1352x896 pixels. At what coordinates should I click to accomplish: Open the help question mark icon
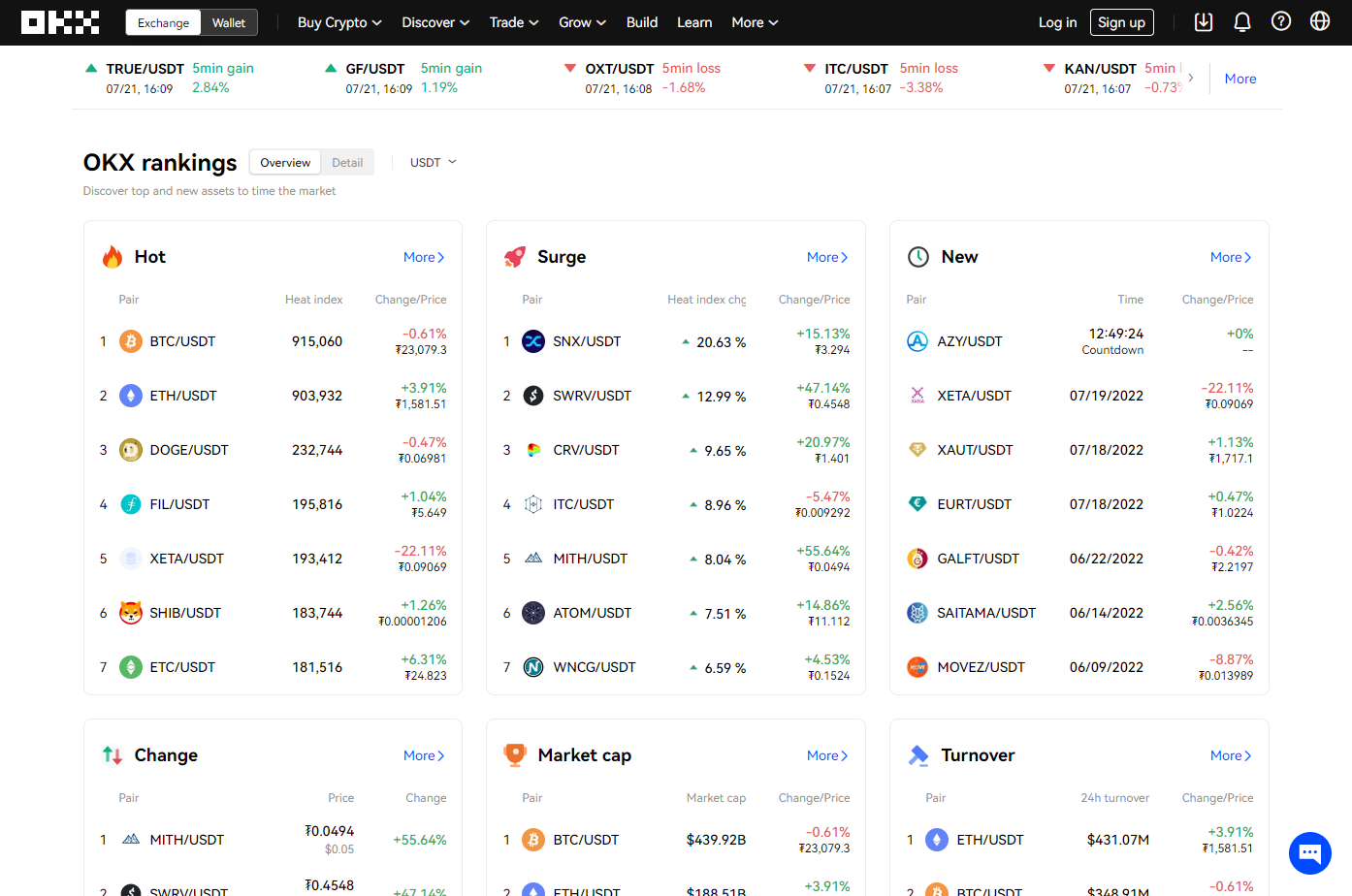pyautogui.click(x=1281, y=21)
